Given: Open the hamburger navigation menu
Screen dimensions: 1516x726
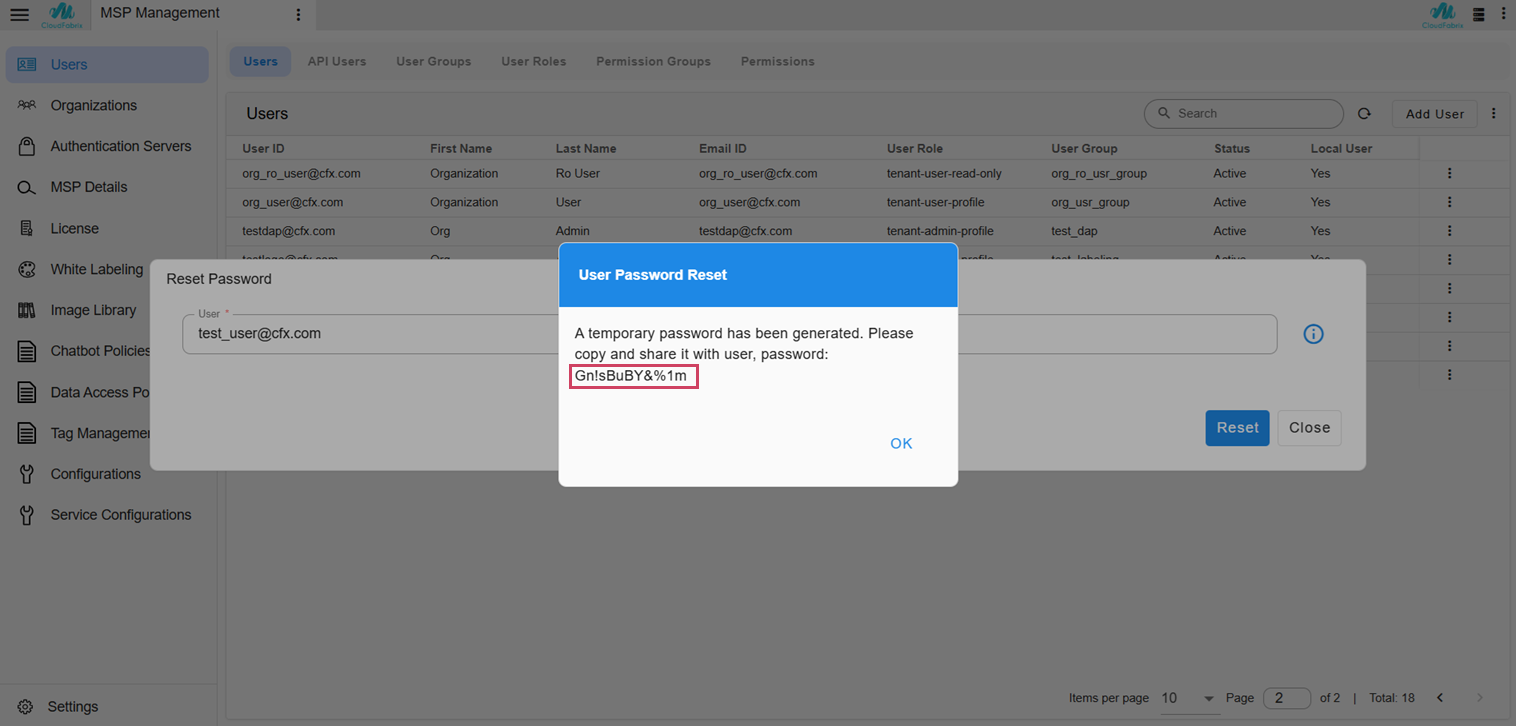Looking at the screenshot, I should (x=19, y=13).
